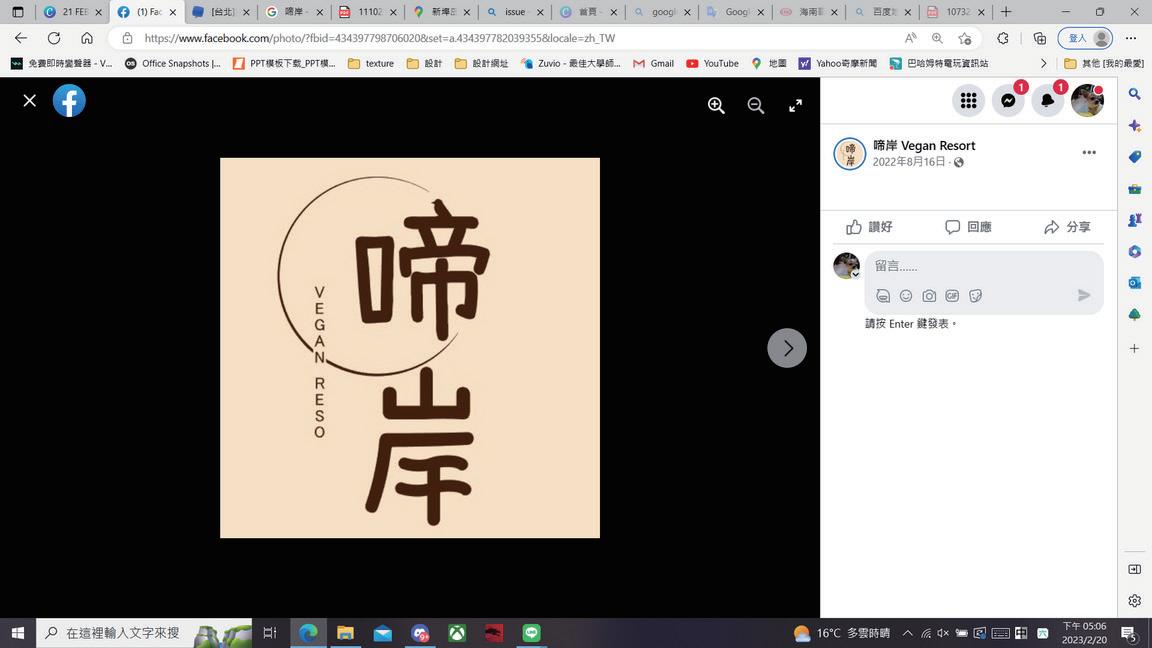This screenshot has width=1152, height=648.
Task: Open File Explorer from taskbar
Action: point(345,633)
